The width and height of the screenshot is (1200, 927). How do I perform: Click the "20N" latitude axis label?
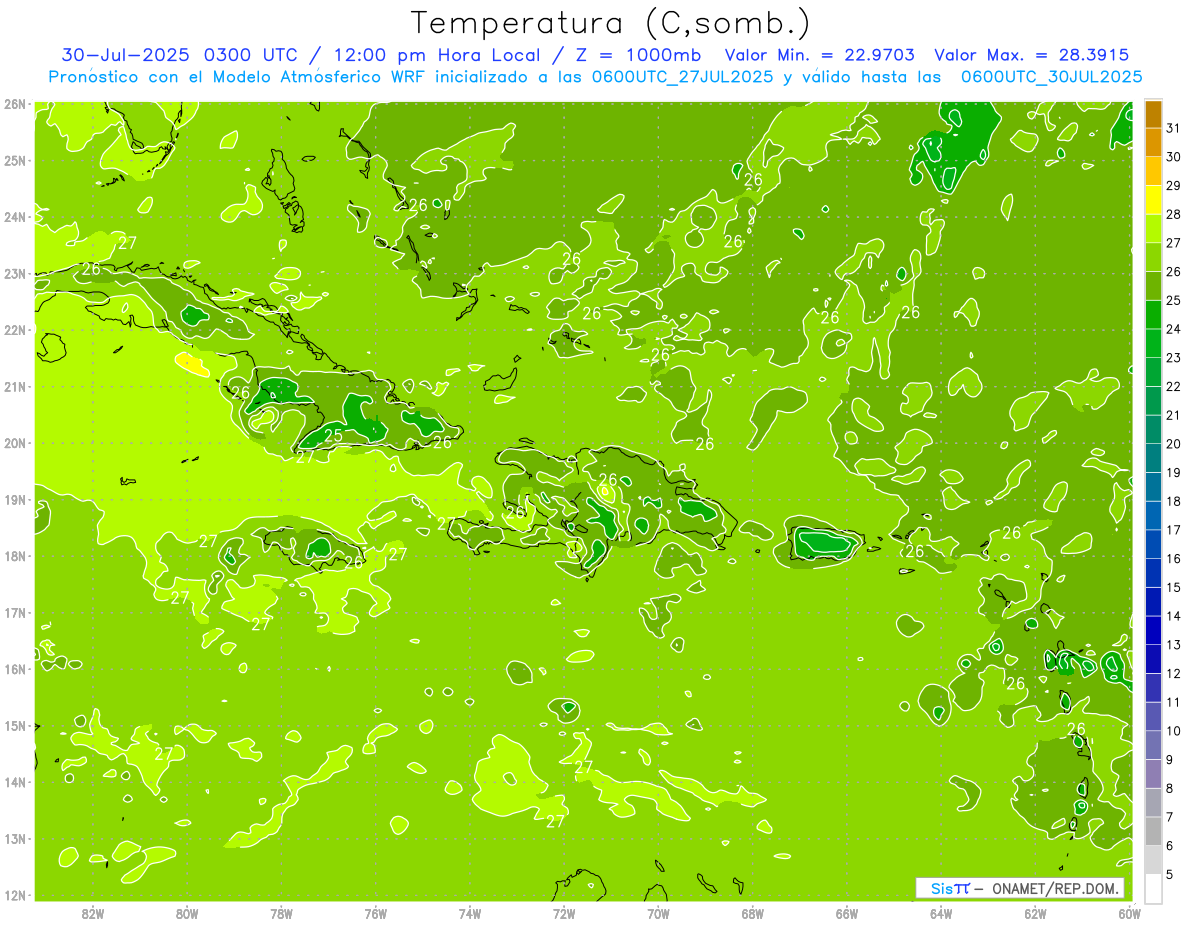[x=14, y=443]
